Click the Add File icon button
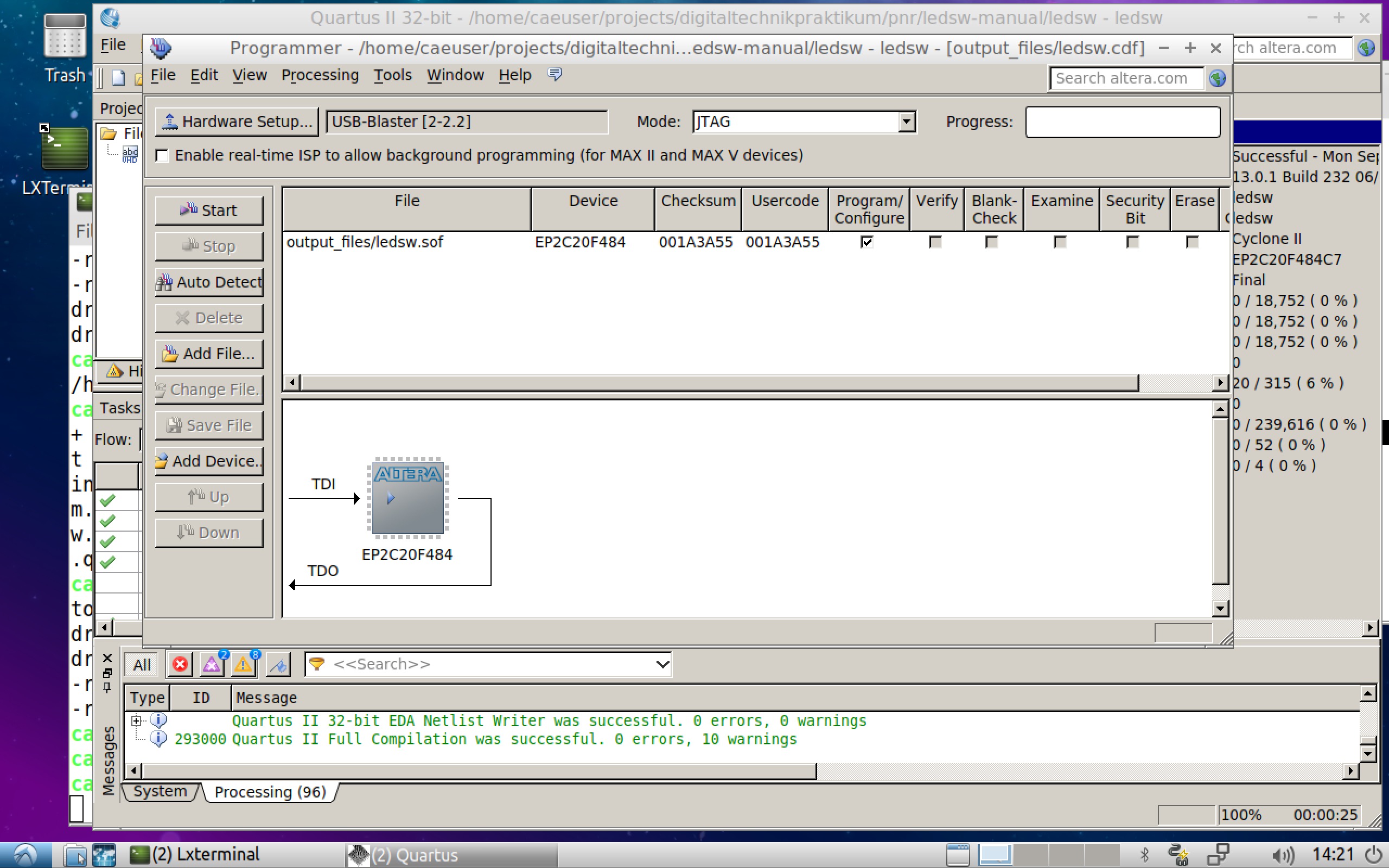 pyautogui.click(x=210, y=353)
